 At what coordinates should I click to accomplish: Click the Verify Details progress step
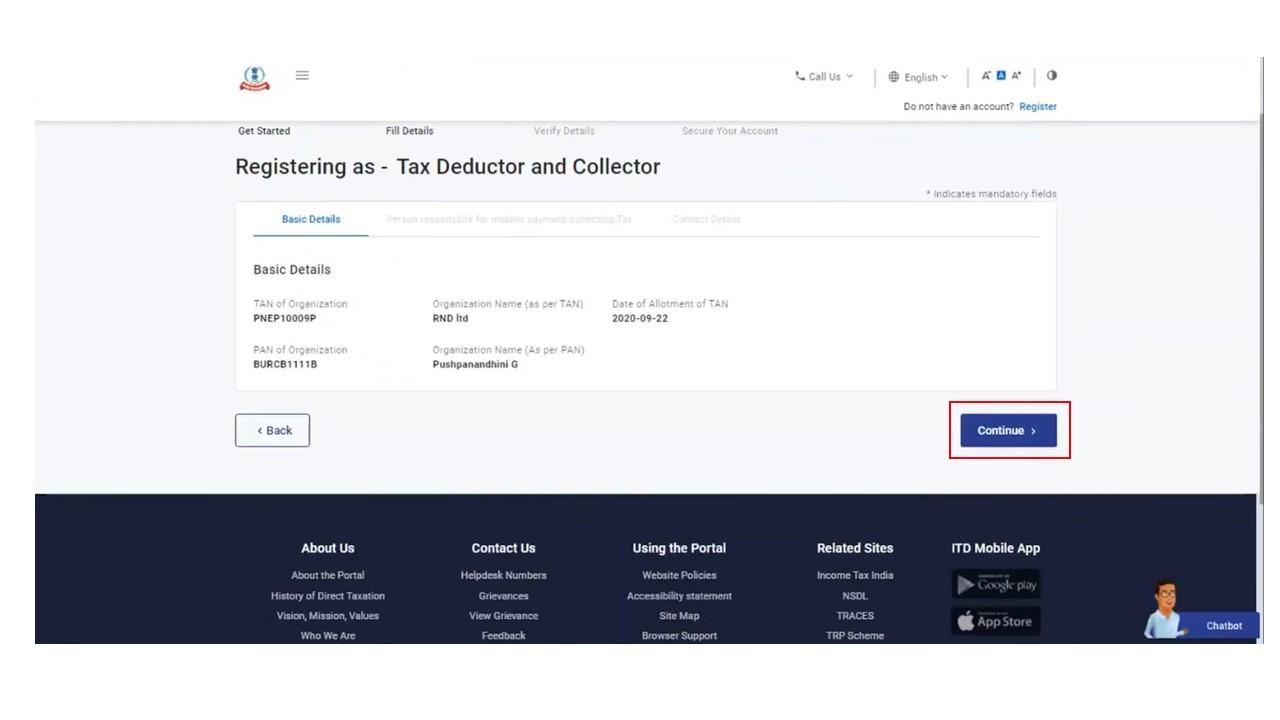(563, 130)
